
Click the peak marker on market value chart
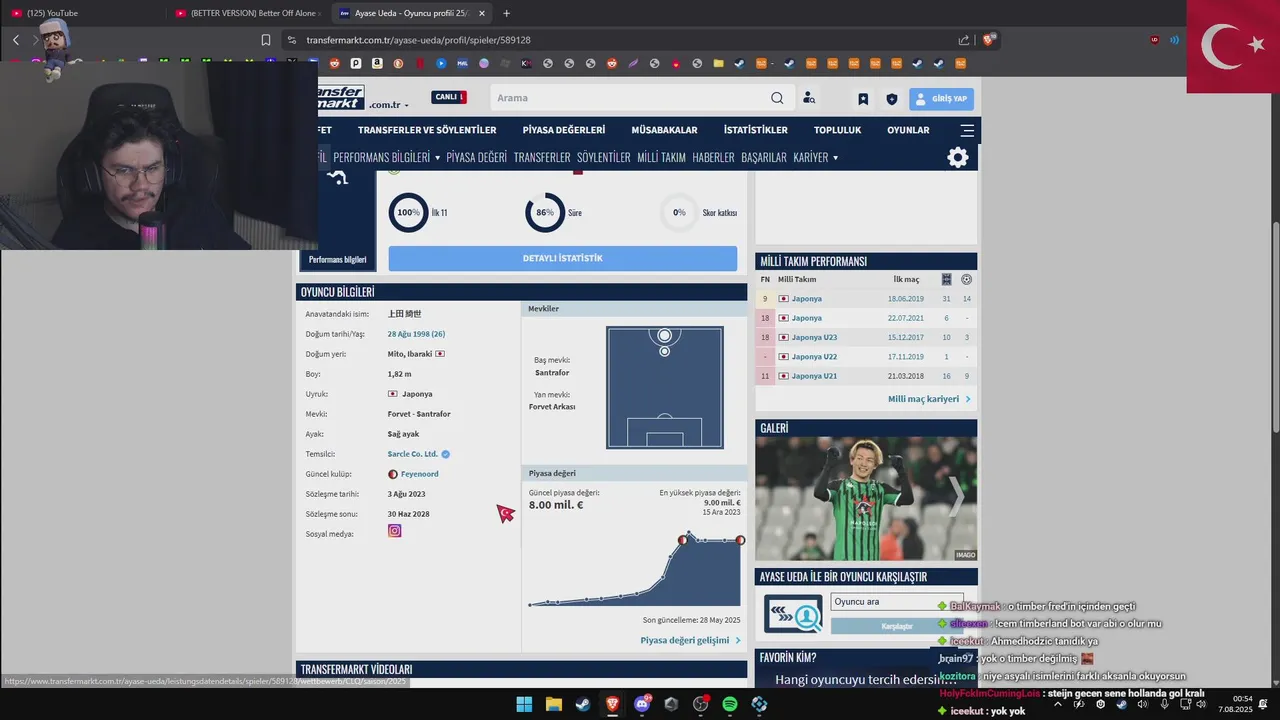689,534
